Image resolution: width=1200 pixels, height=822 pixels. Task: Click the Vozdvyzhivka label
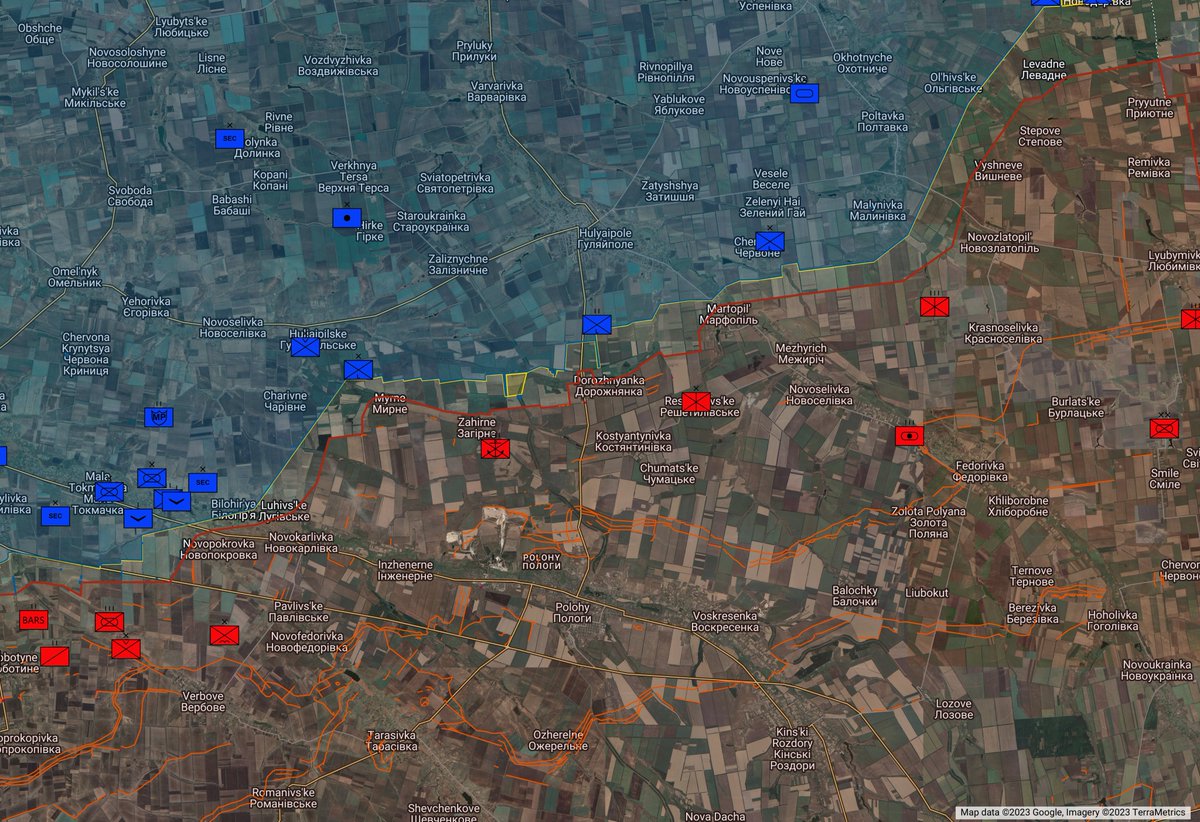click(340, 66)
